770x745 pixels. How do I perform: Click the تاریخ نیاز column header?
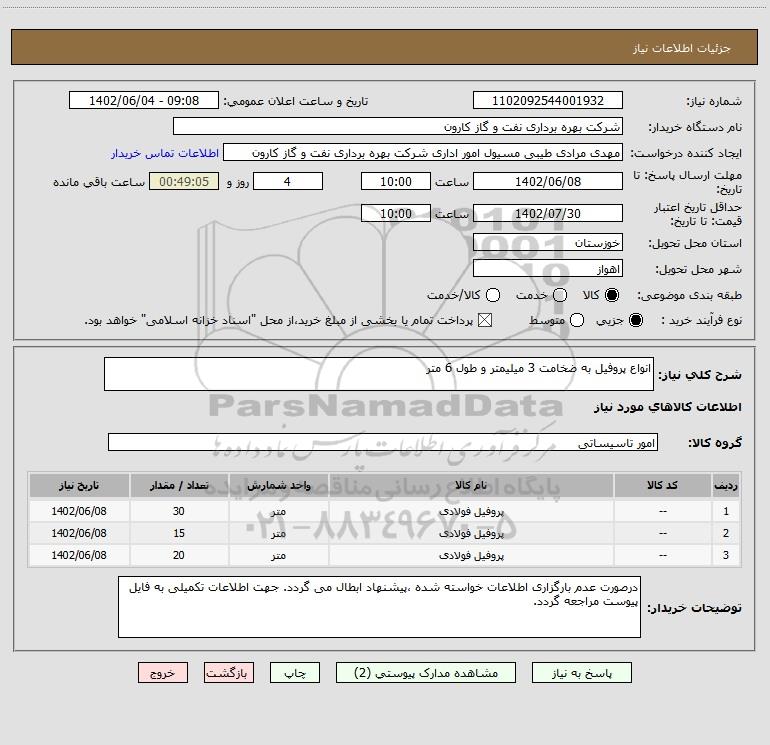[x=79, y=485]
